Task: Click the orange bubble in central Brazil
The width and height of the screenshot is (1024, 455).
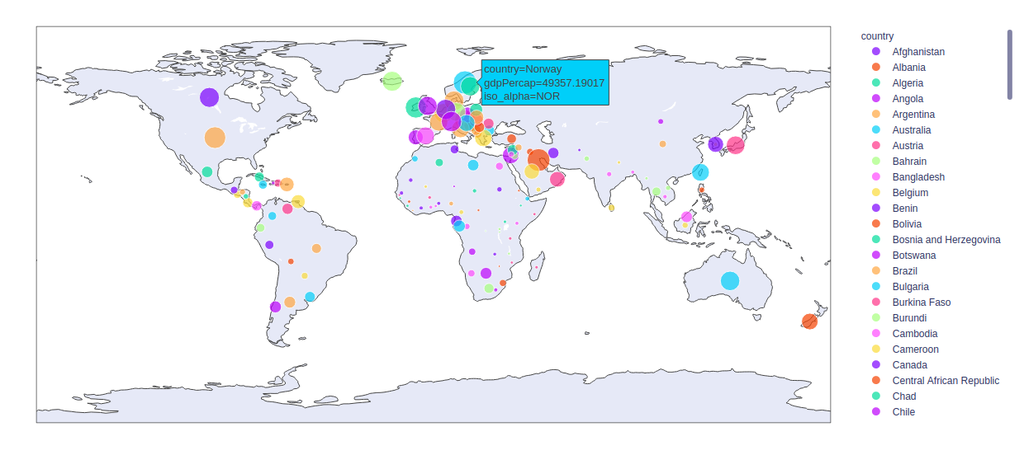Action: click(x=317, y=248)
